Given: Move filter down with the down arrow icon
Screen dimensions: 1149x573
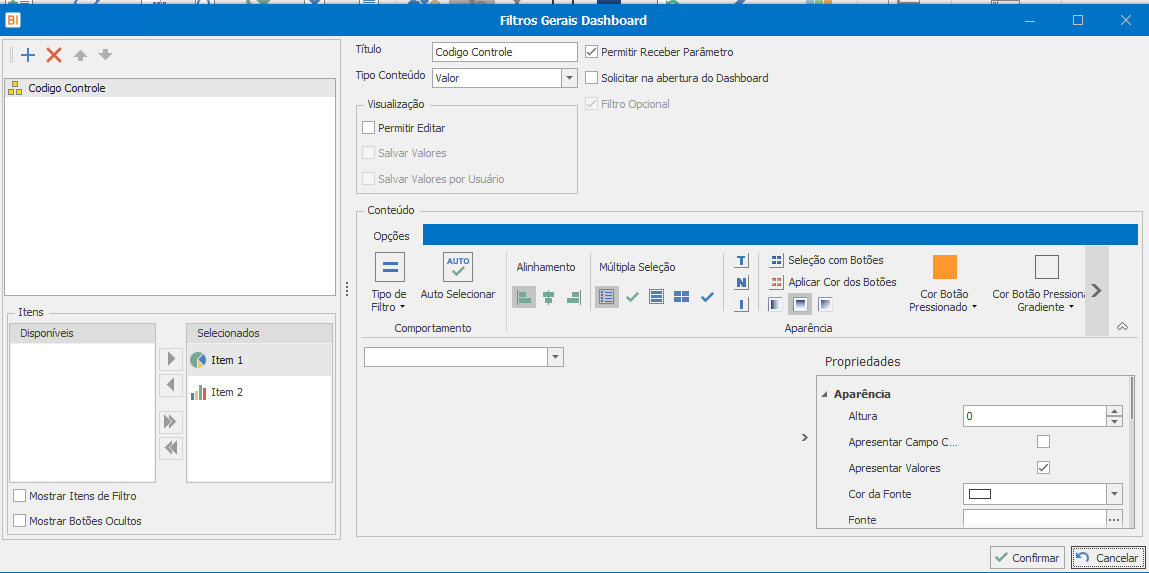Looking at the screenshot, I should 106,55.
